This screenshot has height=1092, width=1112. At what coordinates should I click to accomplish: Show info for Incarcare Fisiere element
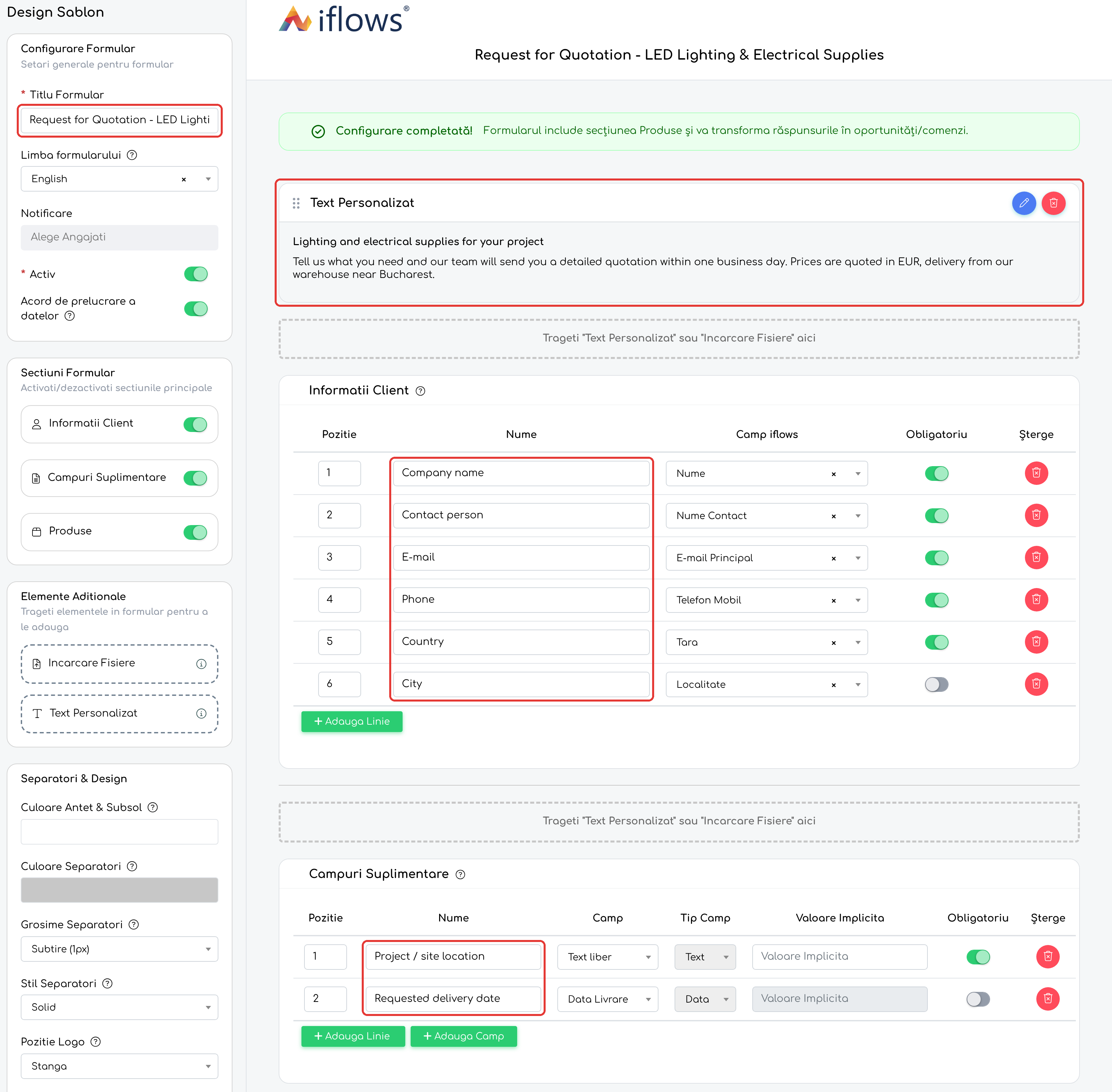pos(201,664)
